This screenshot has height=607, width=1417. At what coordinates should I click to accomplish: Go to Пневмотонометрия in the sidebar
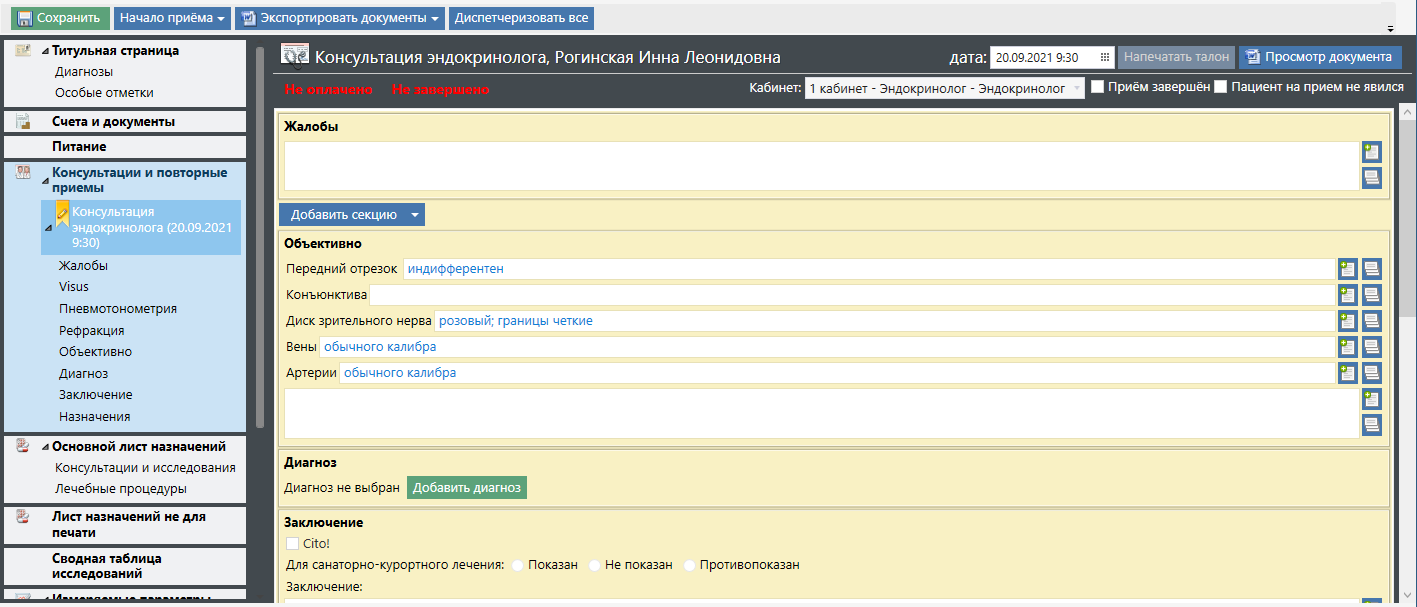tap(117, 308)
